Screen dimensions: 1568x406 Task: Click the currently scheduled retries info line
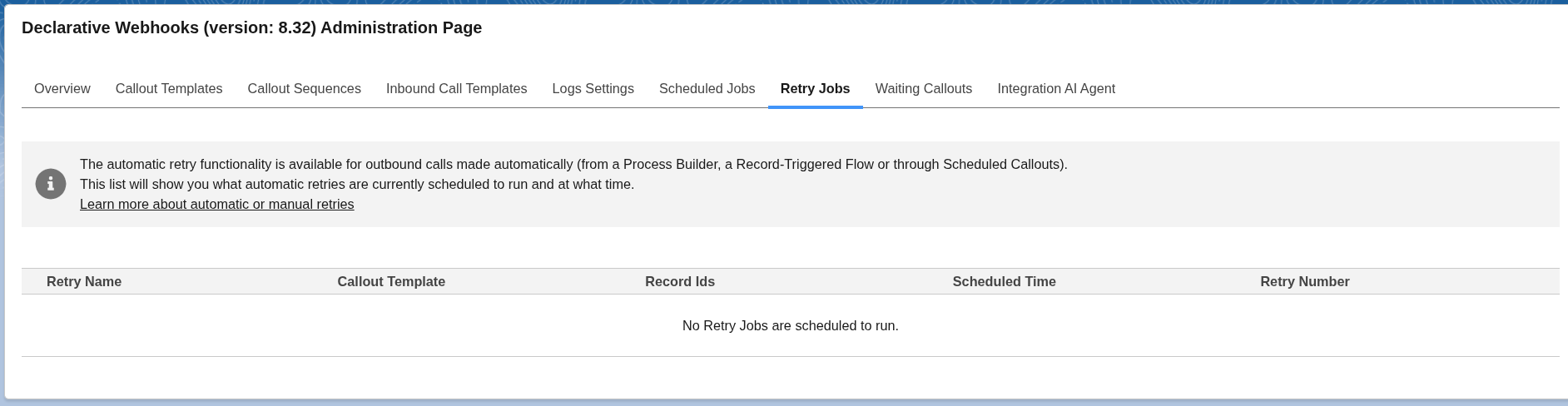pos(357,185)
